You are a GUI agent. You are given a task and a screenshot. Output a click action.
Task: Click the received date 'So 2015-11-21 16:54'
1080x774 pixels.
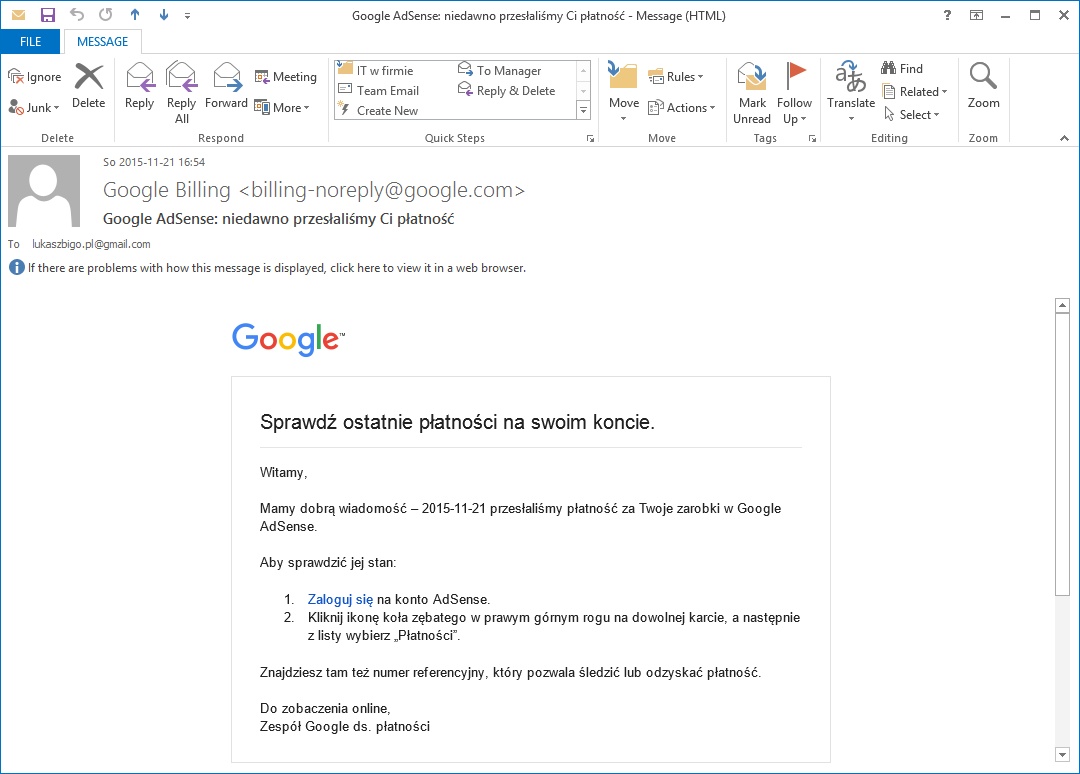tap(154, 162)
